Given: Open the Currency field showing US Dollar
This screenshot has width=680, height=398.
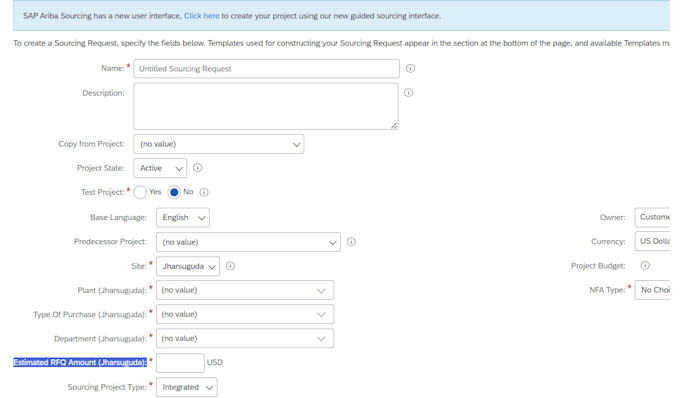Looking at the screenshot, I should click(x=653, y=241).
